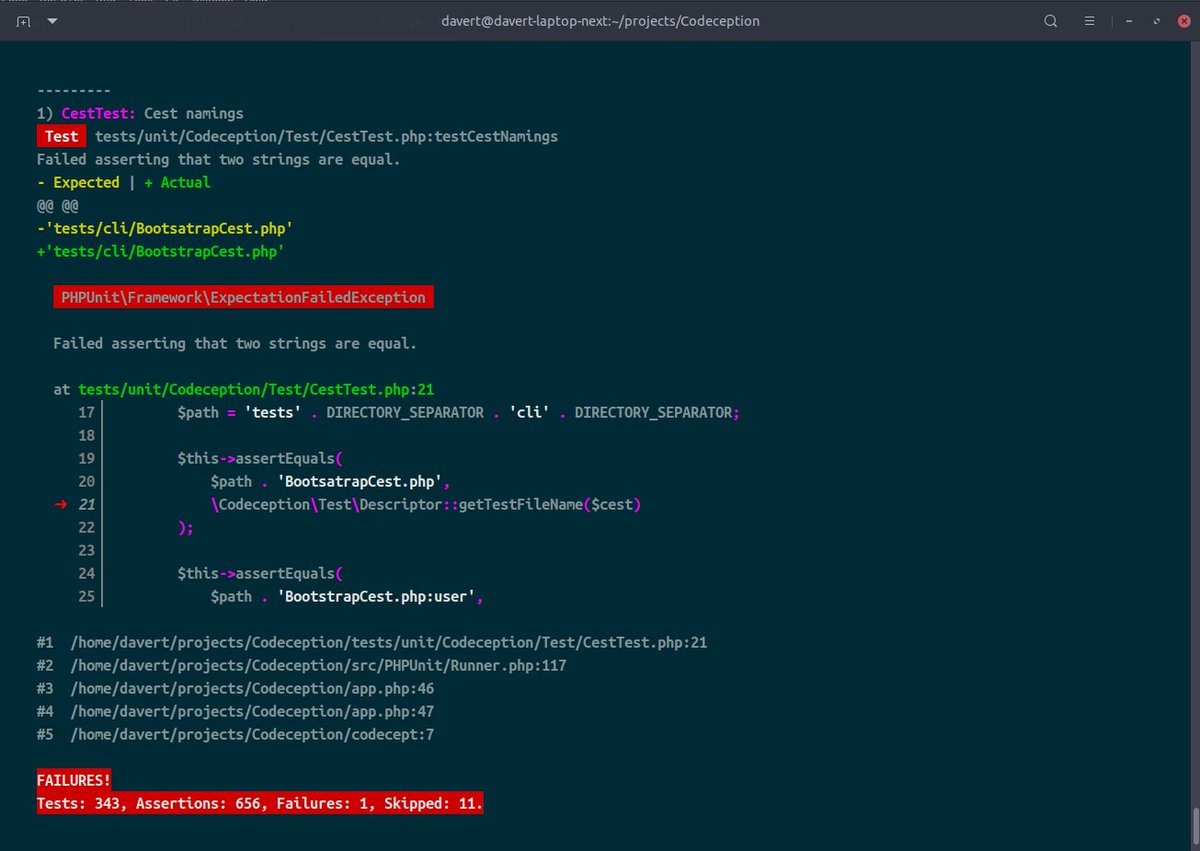Viewport: 1200px width, 851px height.
Task: Click code line number 17
Action: 86,412
